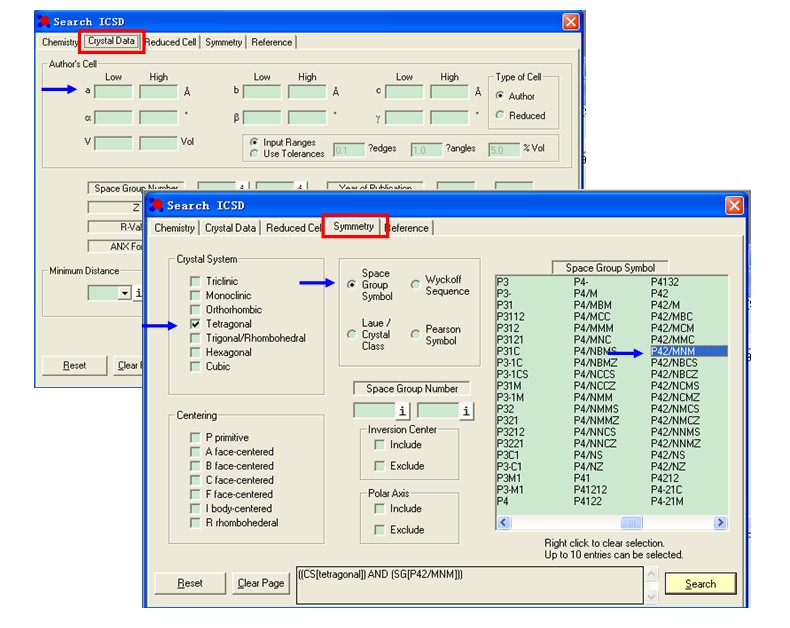
Task: Select P3121 in space group list
Action: tap(510, 339)
